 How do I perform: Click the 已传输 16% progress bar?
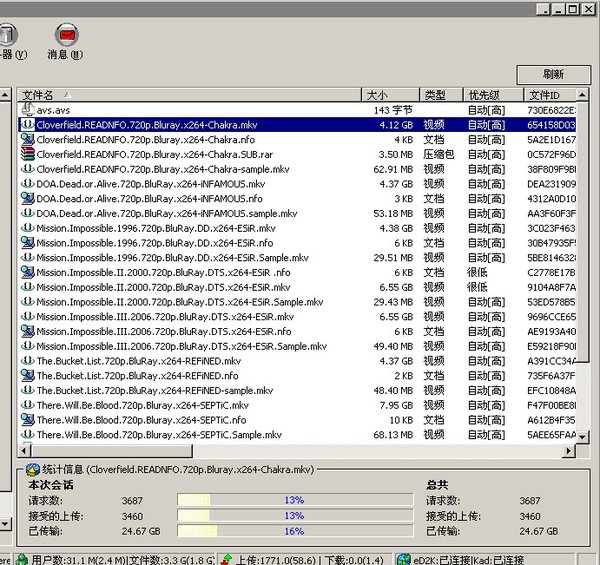click(295, 531)
